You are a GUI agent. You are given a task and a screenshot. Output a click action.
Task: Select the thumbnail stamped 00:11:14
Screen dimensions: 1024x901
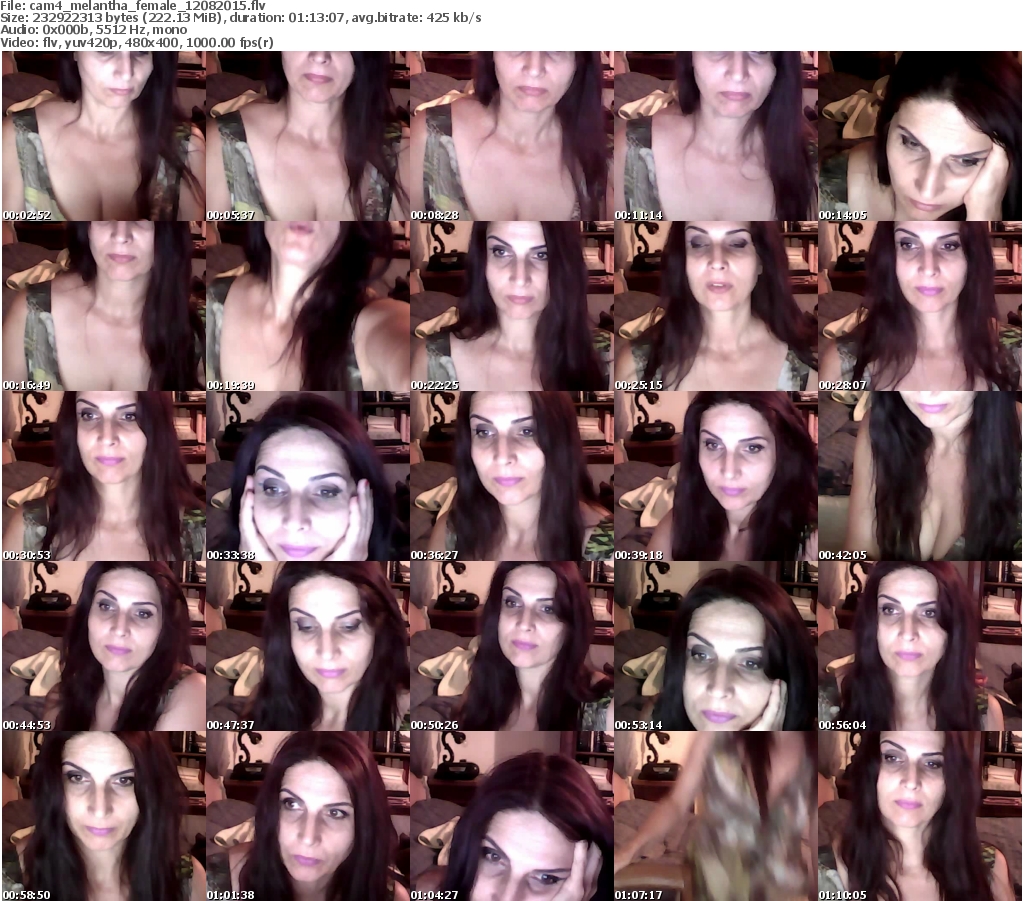point(715,136)
